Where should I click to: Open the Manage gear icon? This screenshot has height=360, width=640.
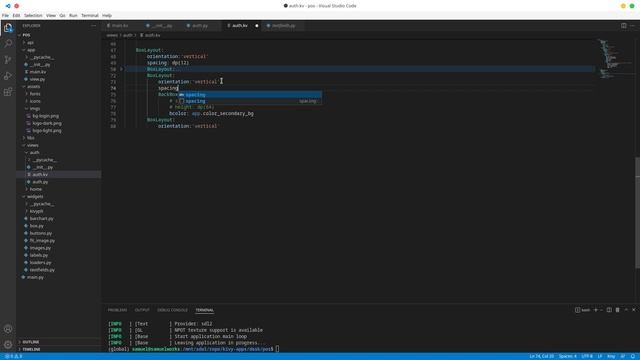(8, 345)
